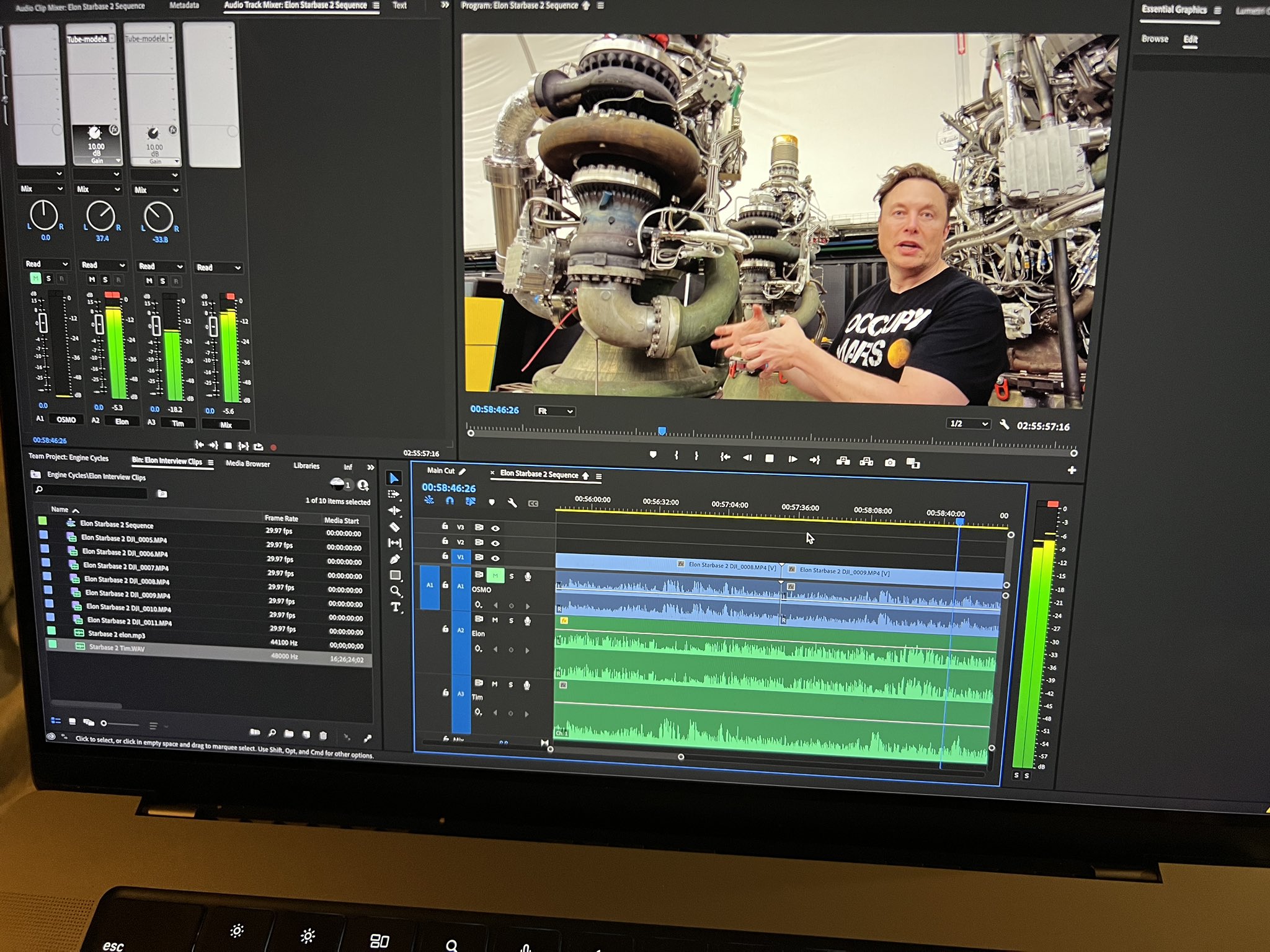Click the Lift button in Program monitor
The width and height of the screenshot is (1270, 952).
[843, 461]
